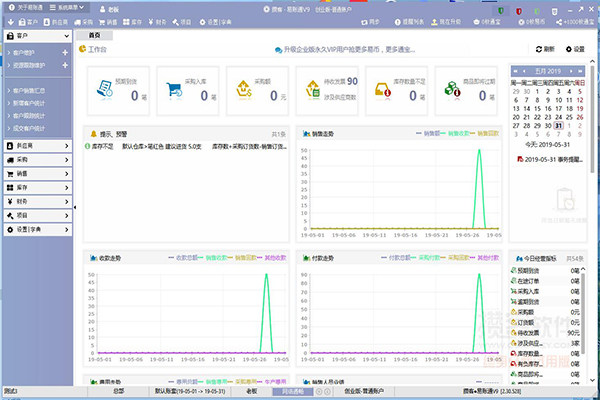600x400 pixels.
Task: Click the 设置 button on workbench header
Action: [x=575, y=49]
